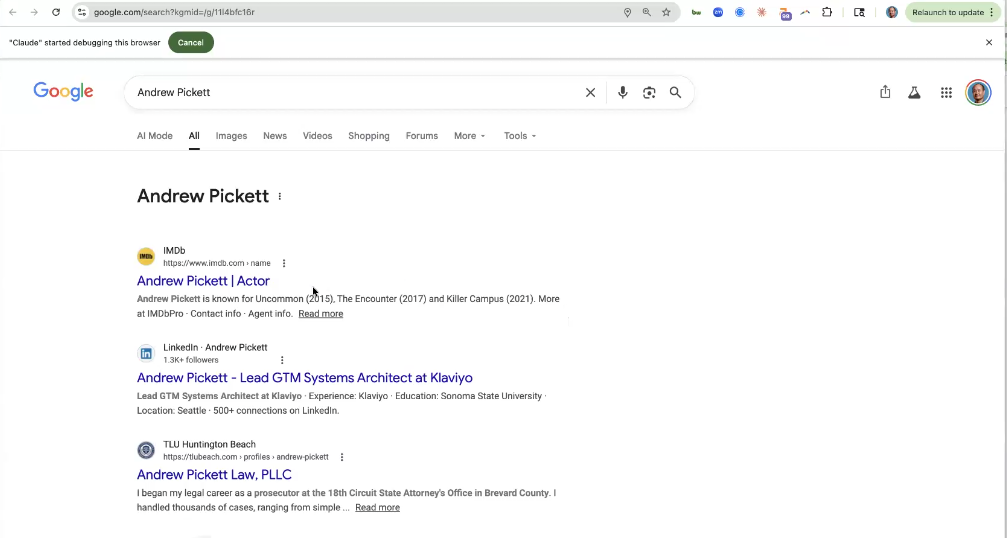The image size is (1007, 538).
Task: Click tlubeach.com profiles URL breadcrumb
Action: click(x=245, y=457)
